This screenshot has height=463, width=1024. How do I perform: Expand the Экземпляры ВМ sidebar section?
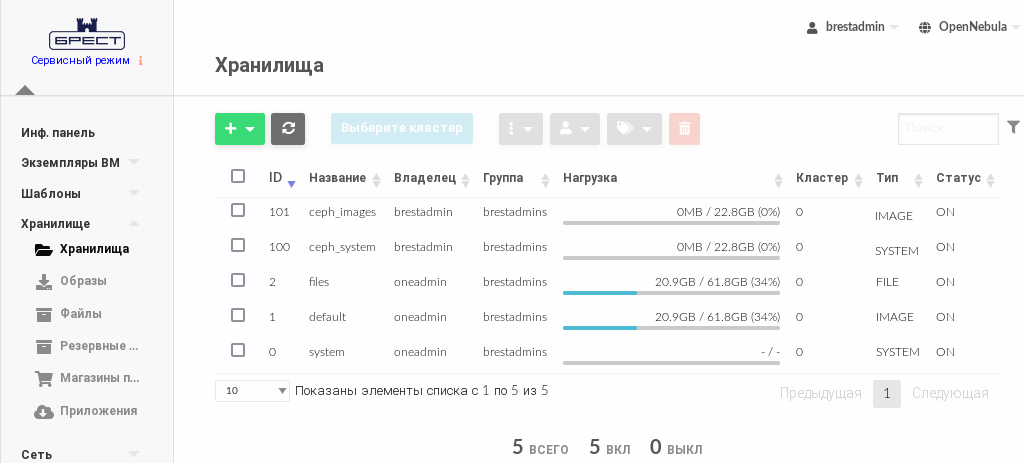tap(80, 163)
